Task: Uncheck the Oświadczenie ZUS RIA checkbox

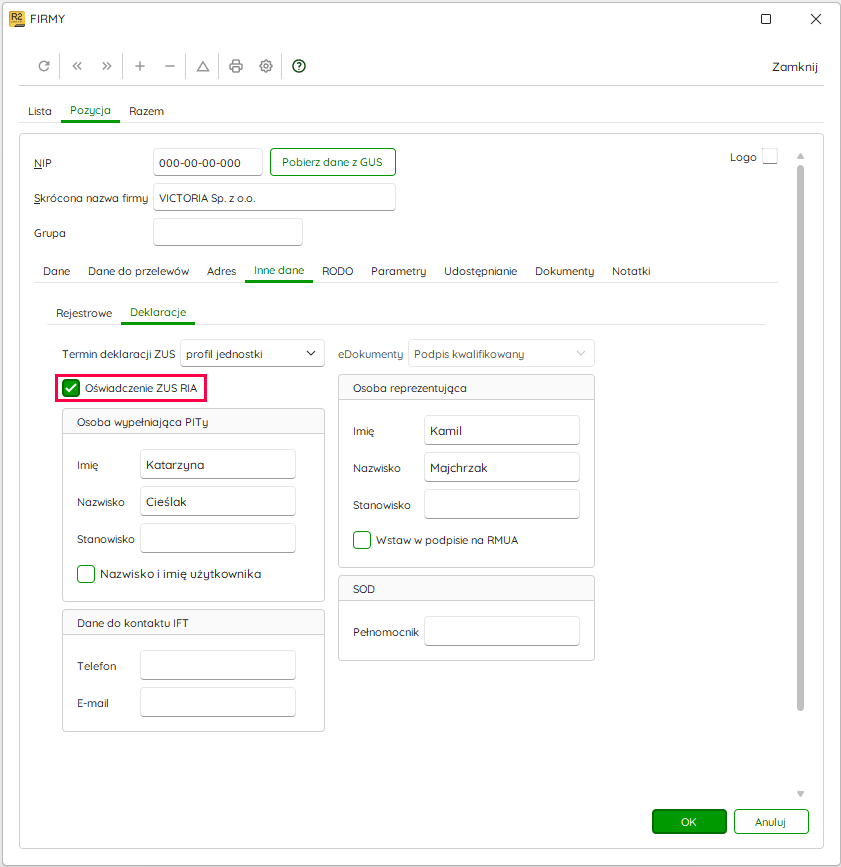Action: coord(71,388)
